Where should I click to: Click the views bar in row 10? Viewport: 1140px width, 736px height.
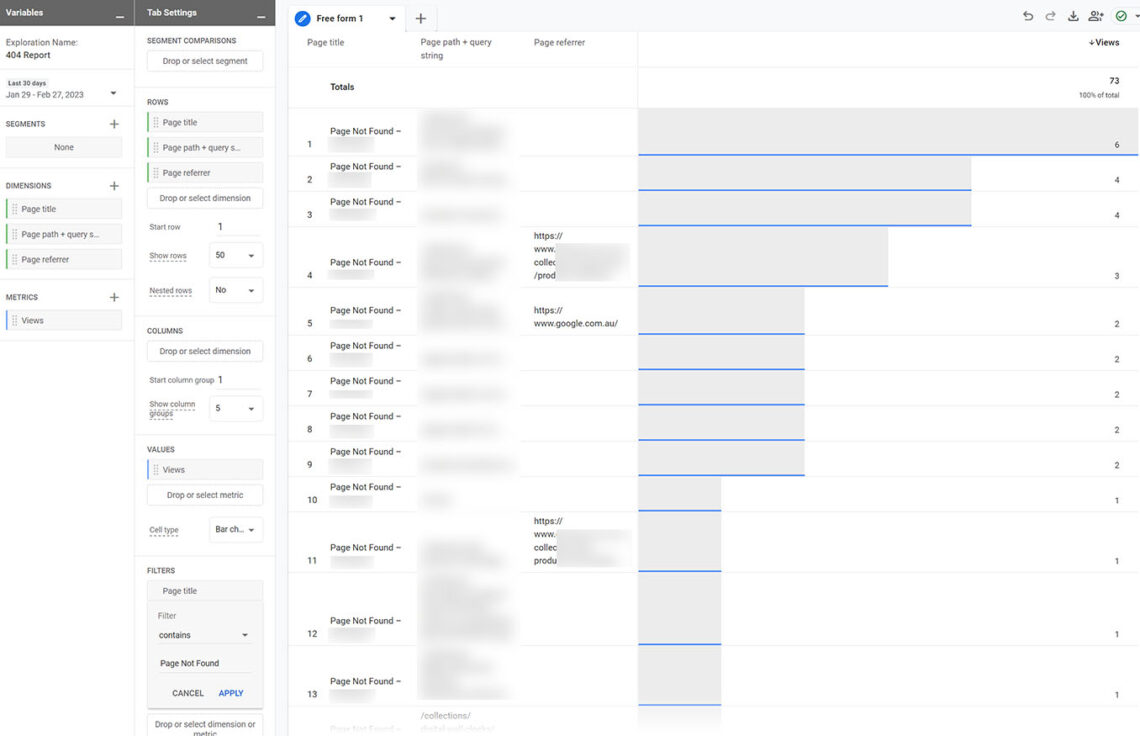click(x=680, y=495)
